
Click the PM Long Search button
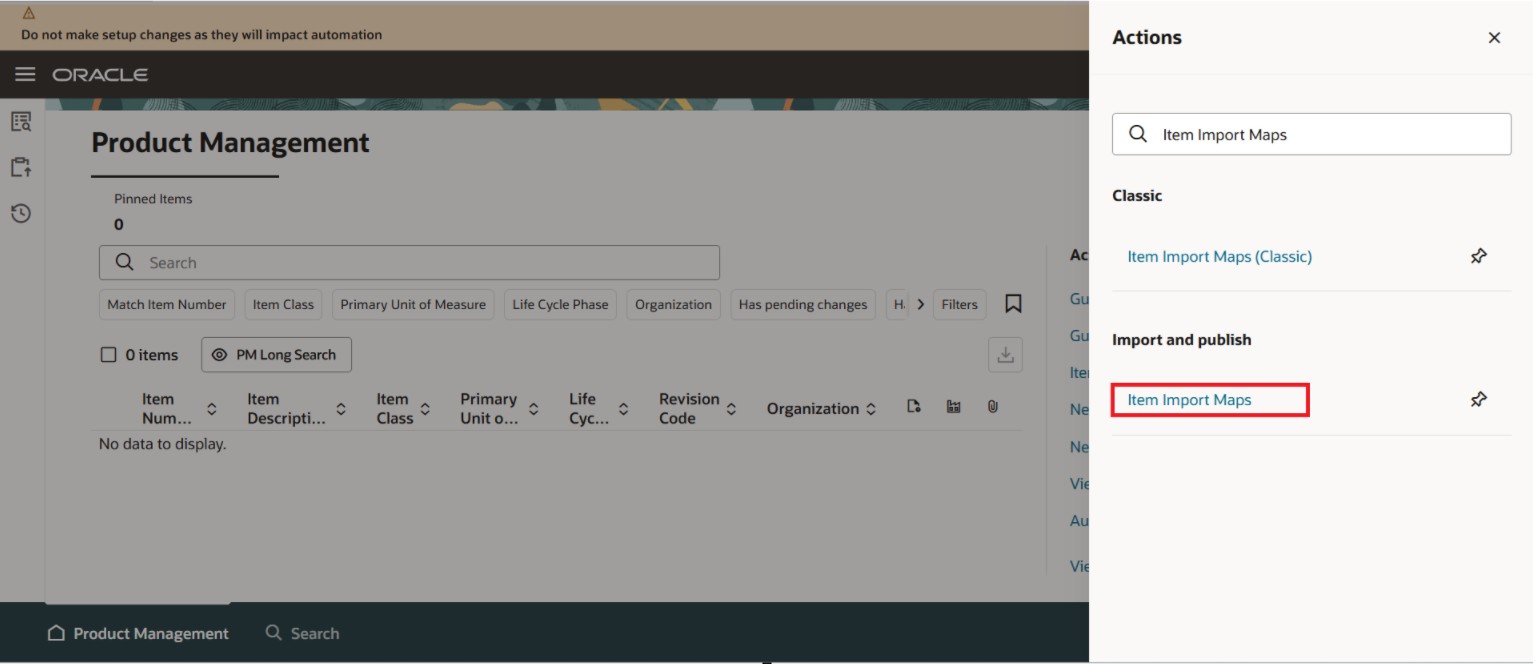[x=276, y=354]
